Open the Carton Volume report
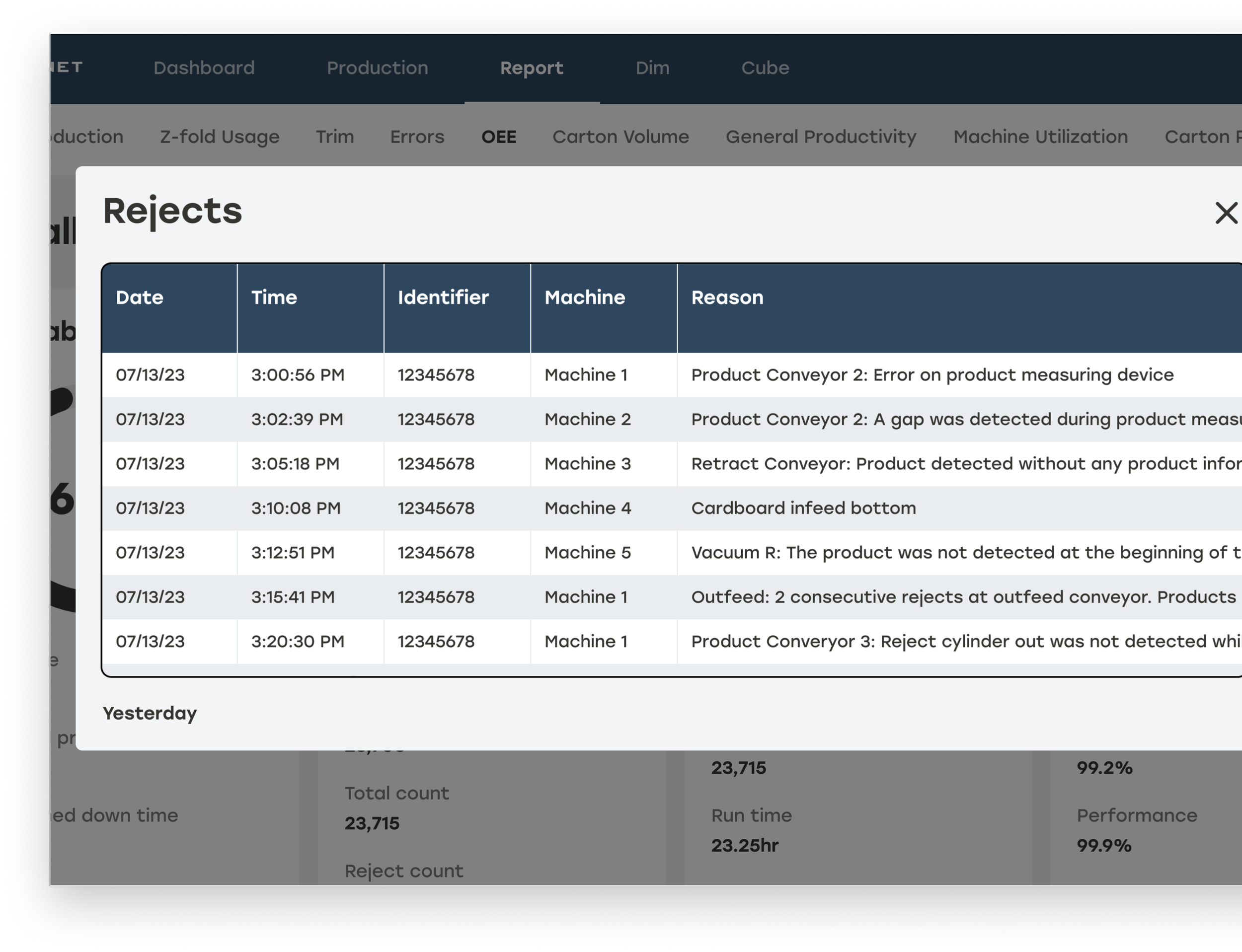 (620, 137)
